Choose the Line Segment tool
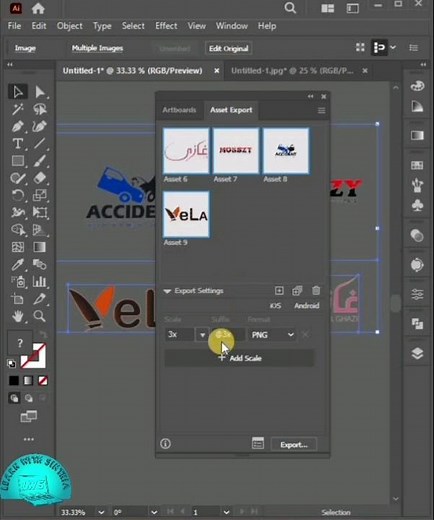 coord(40,144)
